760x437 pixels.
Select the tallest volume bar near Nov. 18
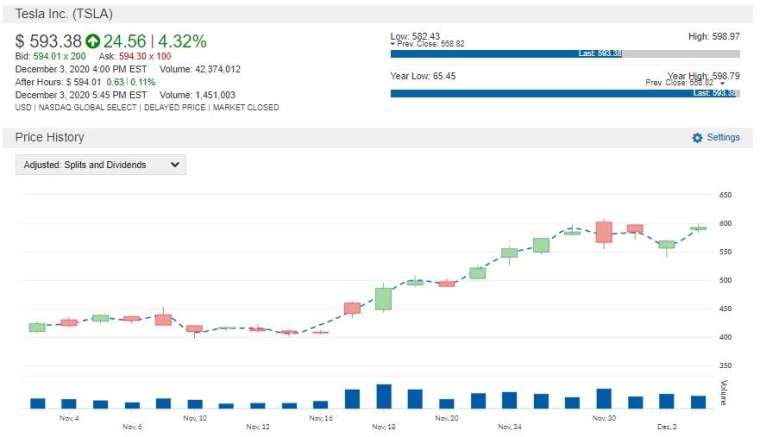click(x=384, y=396)
